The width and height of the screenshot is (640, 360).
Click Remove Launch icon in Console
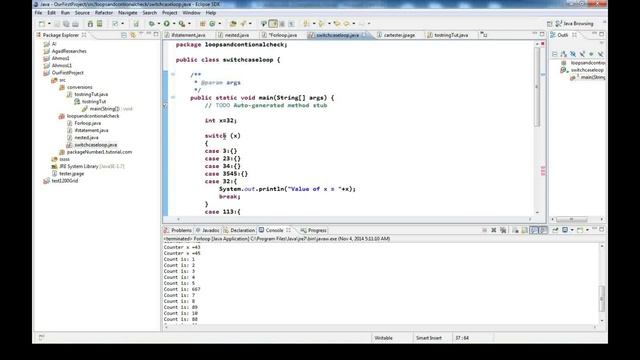click(x=493, y=230)
